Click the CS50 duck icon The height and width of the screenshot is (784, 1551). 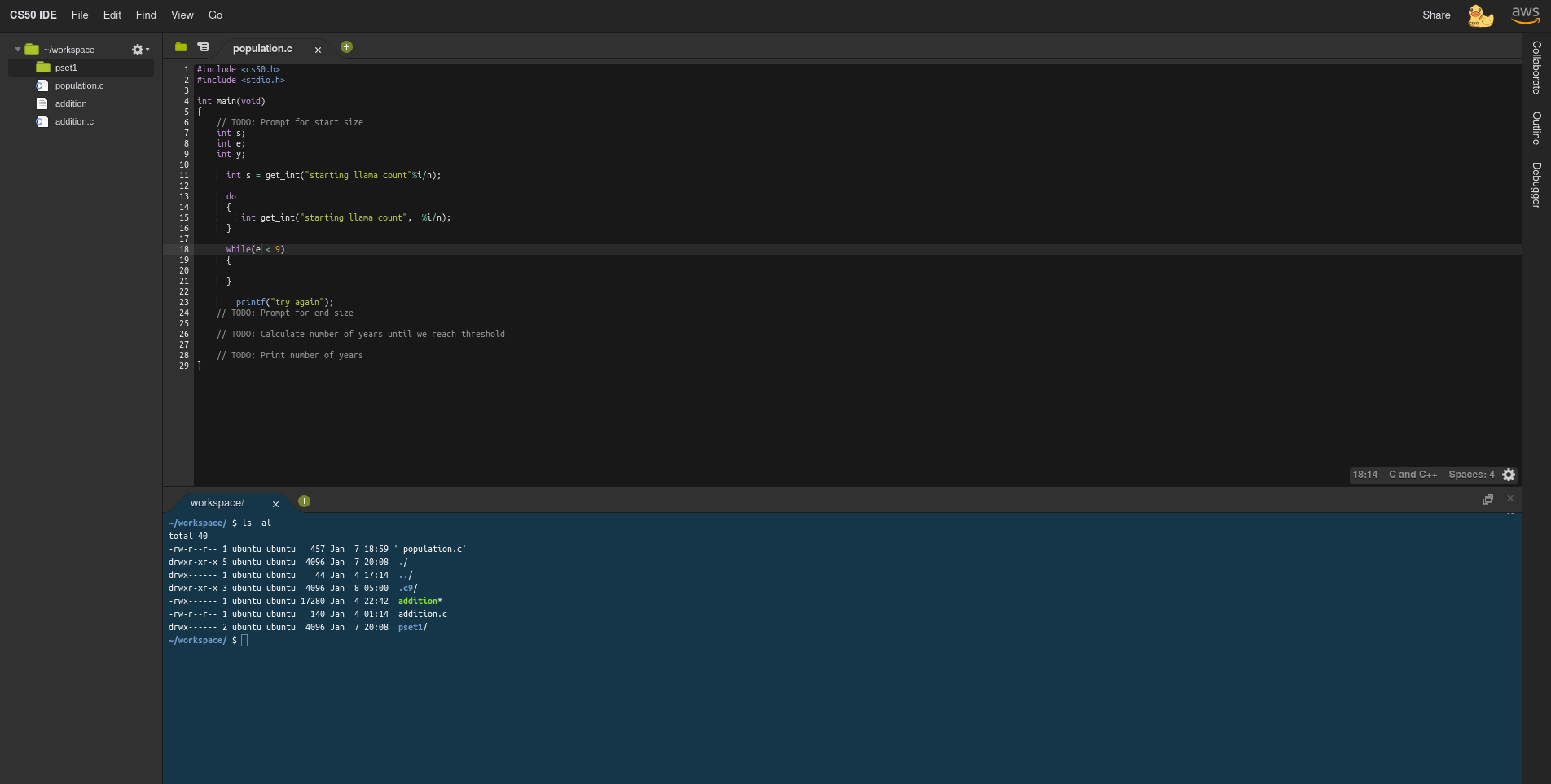1480,15
